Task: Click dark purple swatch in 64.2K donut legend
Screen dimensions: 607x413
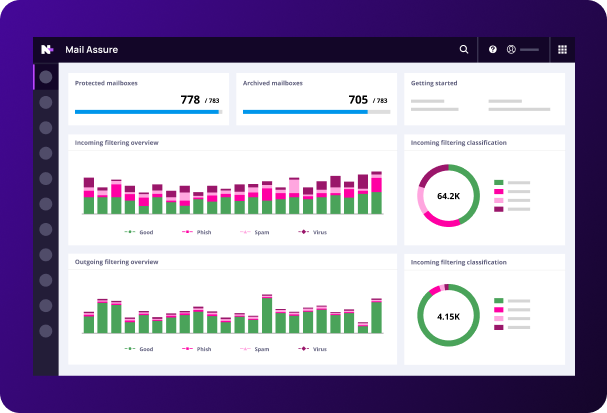Action: point(499,209)
